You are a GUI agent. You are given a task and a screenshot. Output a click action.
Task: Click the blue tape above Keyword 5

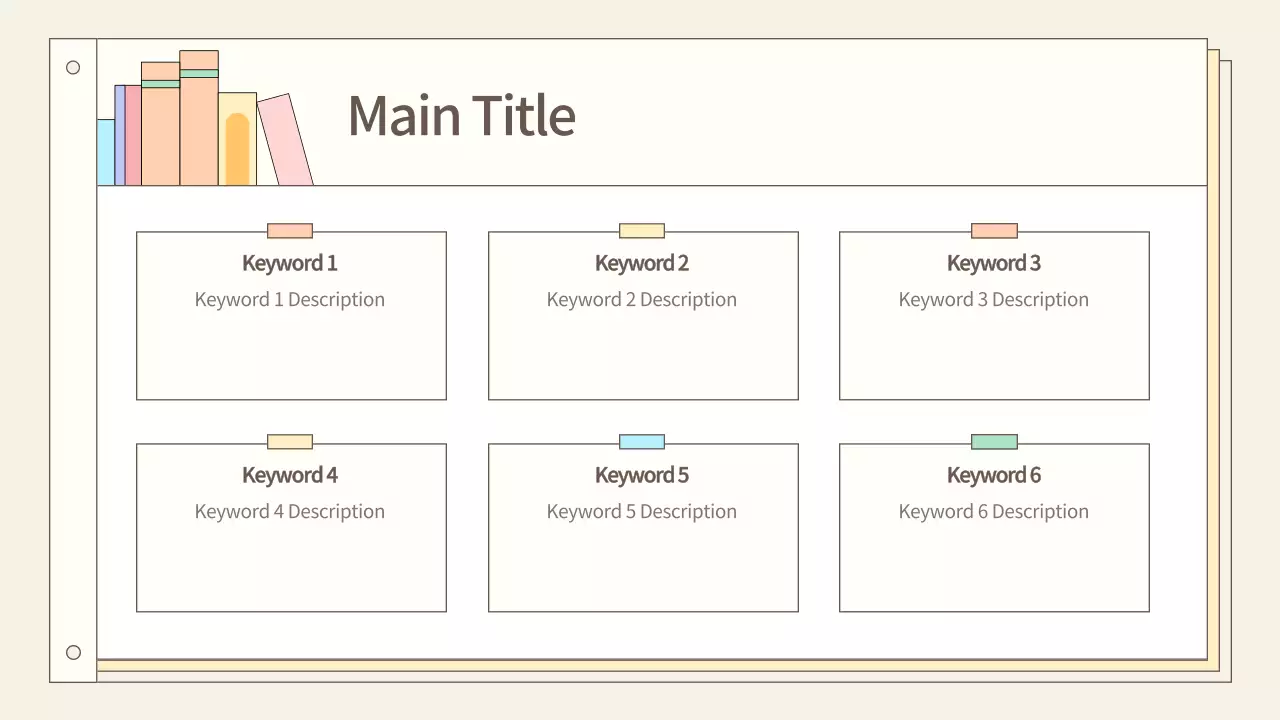[x=642, y=442]
